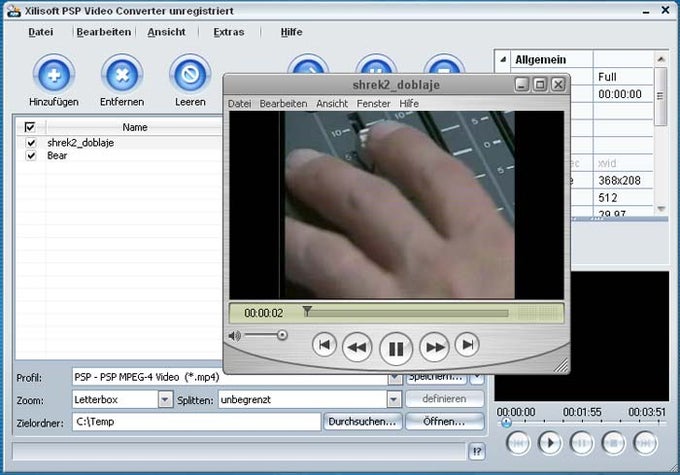This screenshot has width=680, height=475.
Task: Skip to start in shrek2_doblaje player
Action: click(x=324, y=345)
